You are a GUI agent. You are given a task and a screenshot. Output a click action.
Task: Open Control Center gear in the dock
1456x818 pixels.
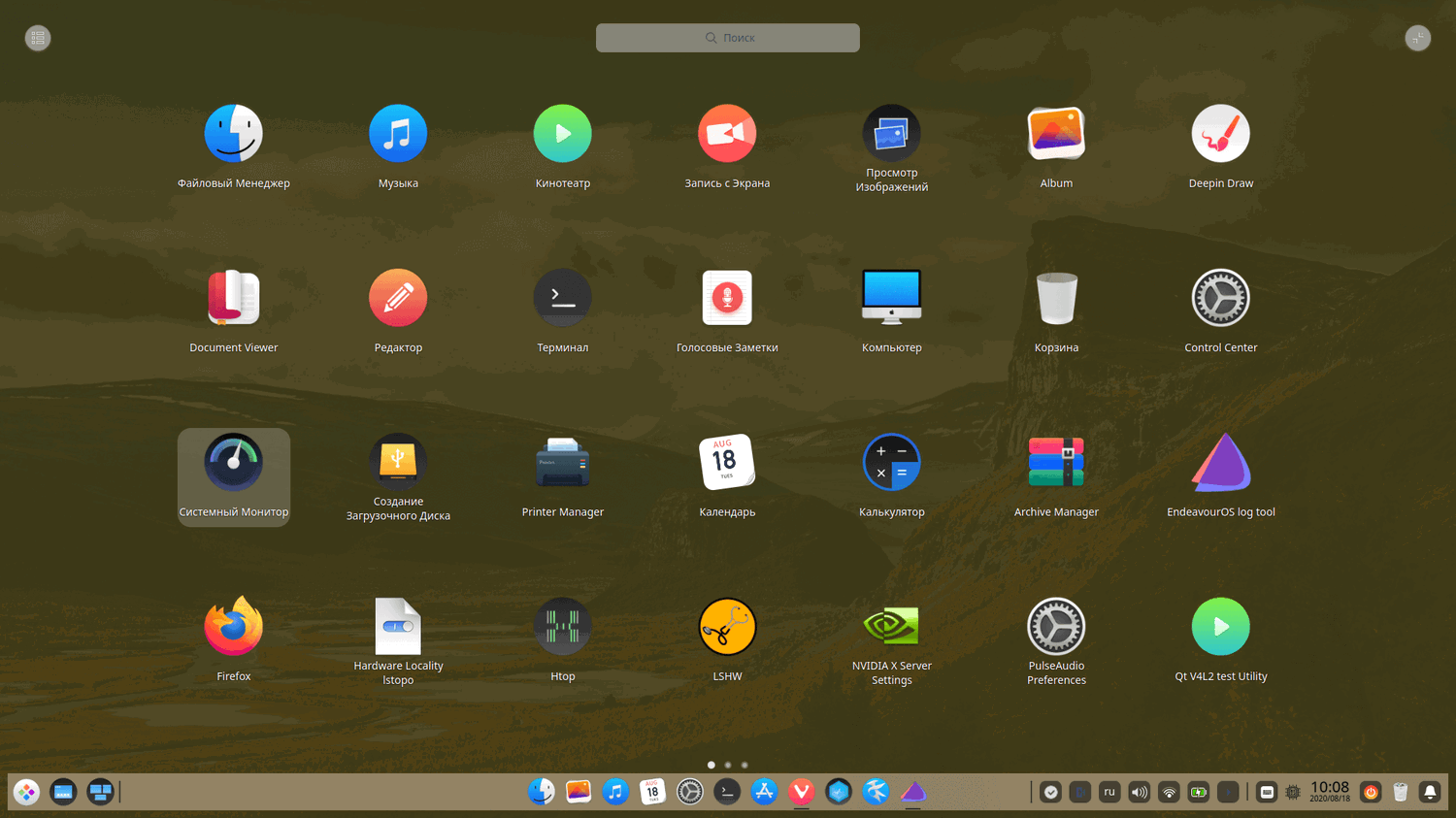690,792
